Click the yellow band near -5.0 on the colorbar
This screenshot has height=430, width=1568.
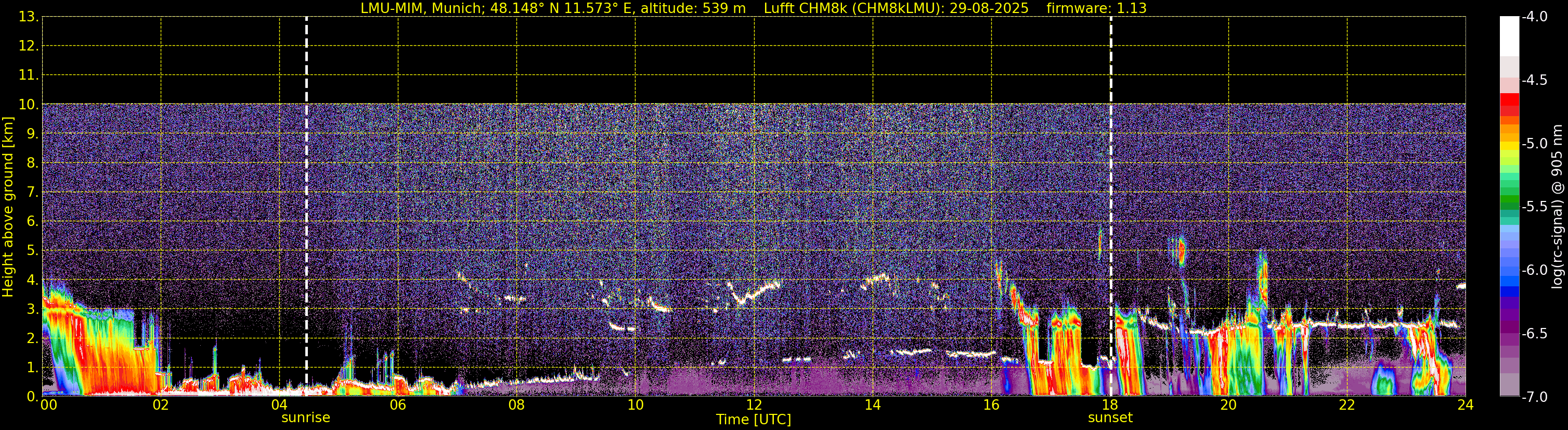[1510, 146]
